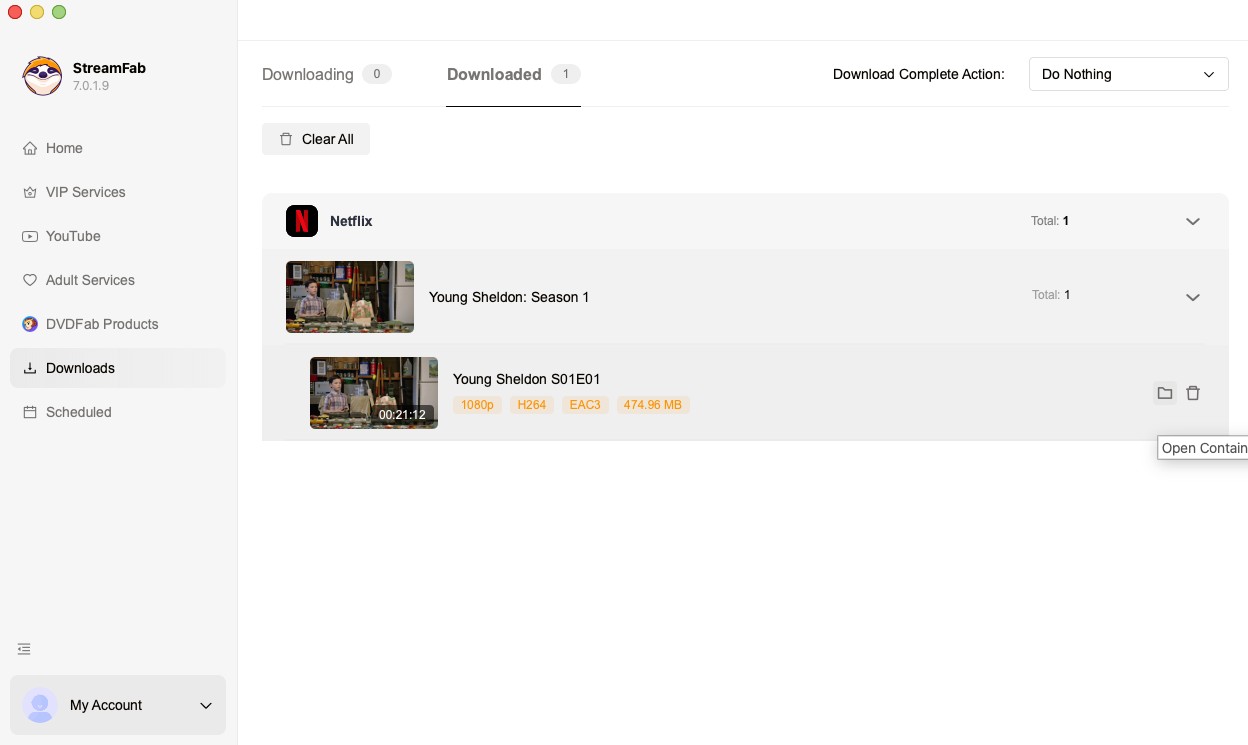Click the Downloads entry to highlight it
Image resolution: width=1248 pixels, height=745 pixels.
pos(80,368)
